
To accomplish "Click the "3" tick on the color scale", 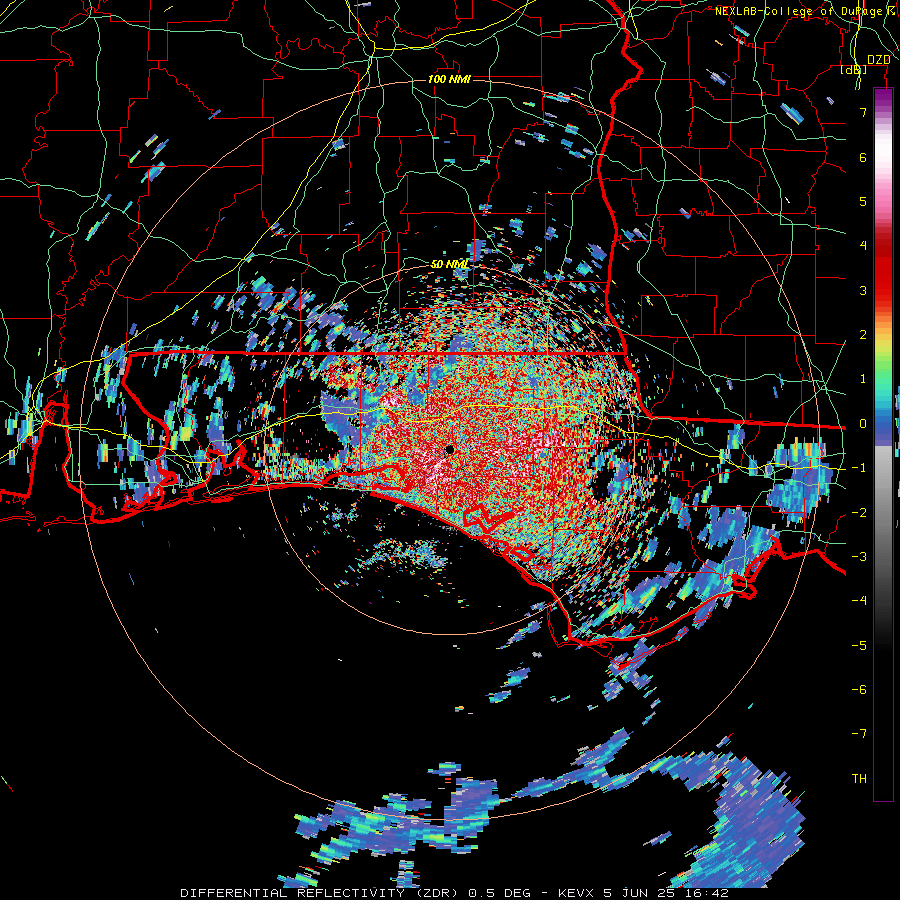I will pyautogui.click(x=863, y=290).
